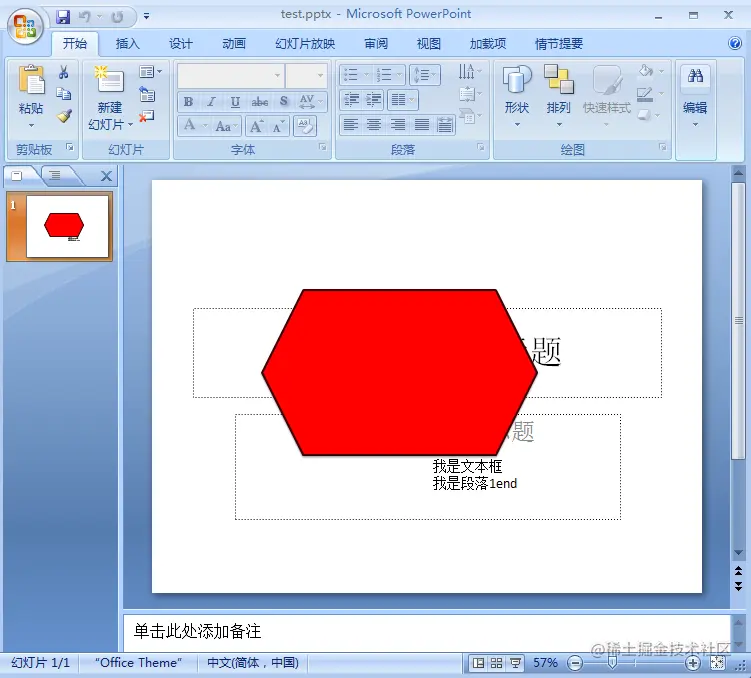Image resolution: width=751 pixels, height=678 pixels.
Task: Reset the slide layout icon
Action: coord(147,94)
